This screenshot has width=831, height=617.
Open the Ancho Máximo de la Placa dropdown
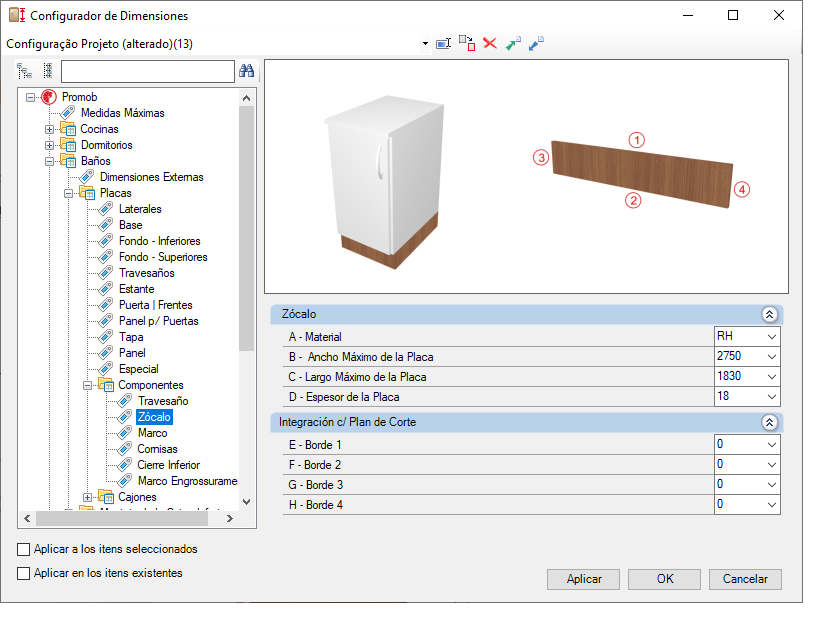coord(772,357)
